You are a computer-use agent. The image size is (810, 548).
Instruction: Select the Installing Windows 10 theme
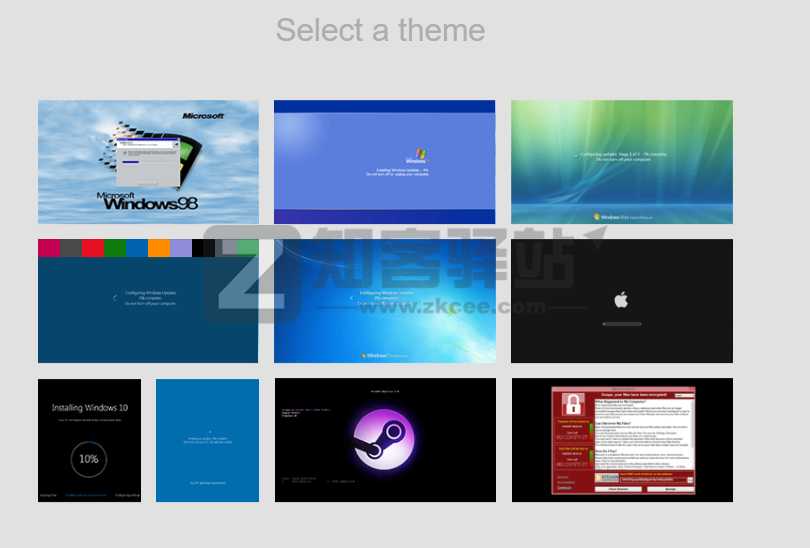pos(89,440)
